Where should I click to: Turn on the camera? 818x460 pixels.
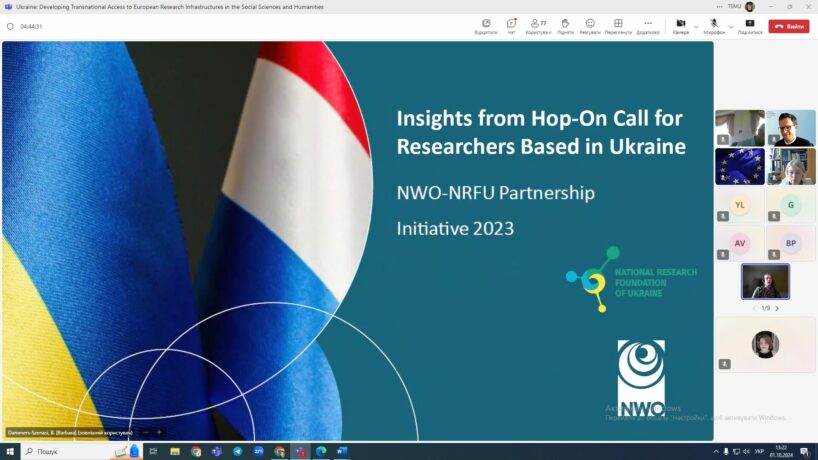680,25
